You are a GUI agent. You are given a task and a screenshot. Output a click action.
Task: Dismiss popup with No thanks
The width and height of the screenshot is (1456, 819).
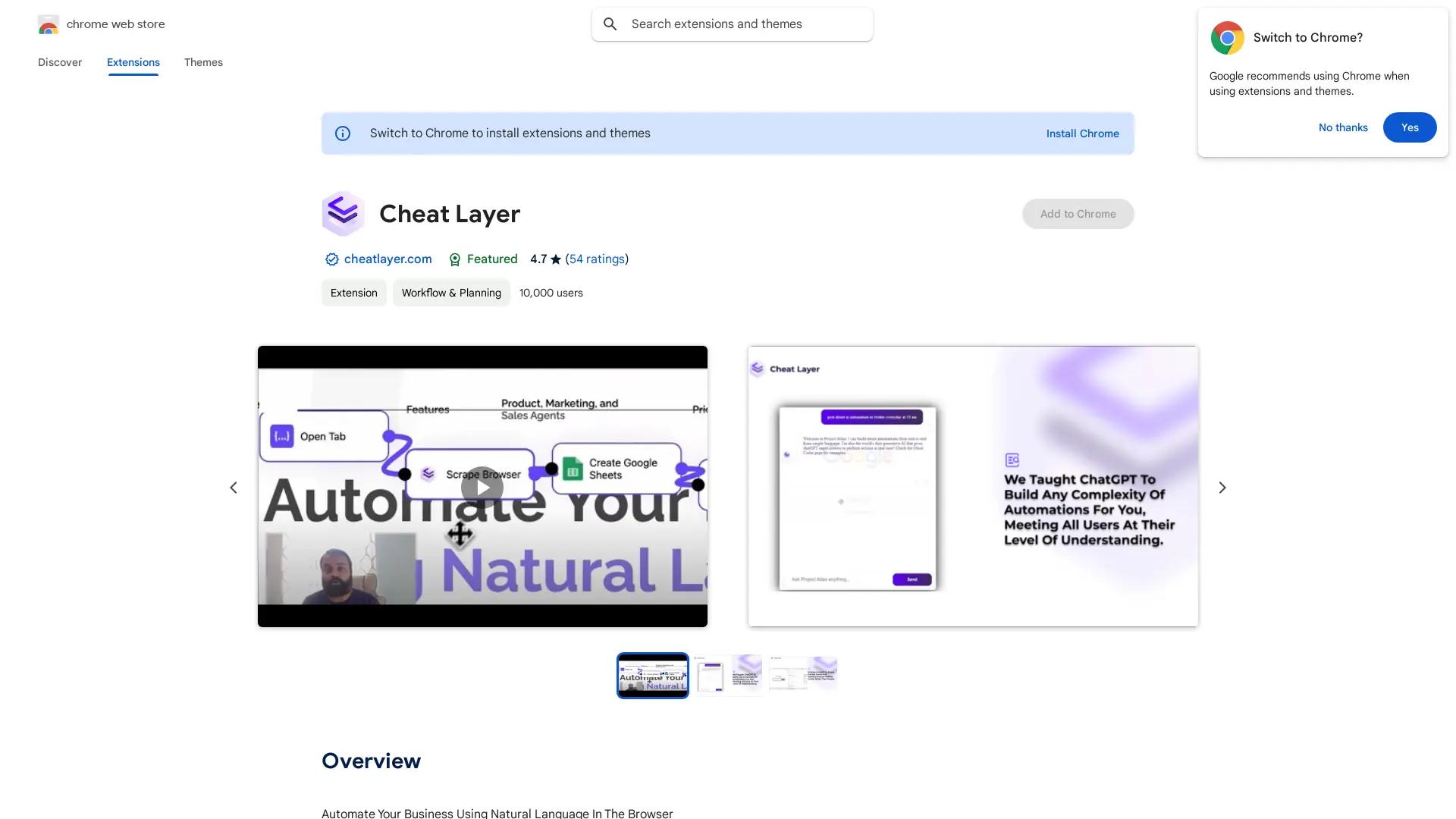pyautogui.click(x=1343, y=127)
